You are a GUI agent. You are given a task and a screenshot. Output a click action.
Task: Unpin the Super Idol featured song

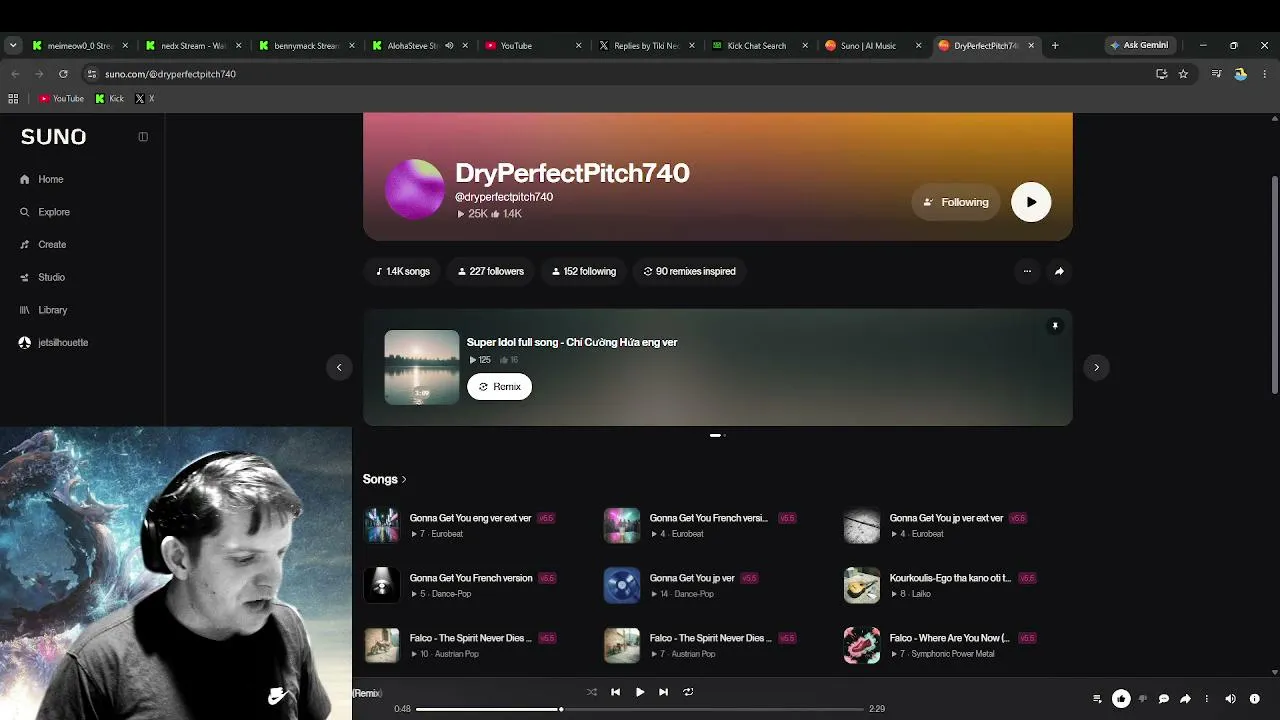point(1054,326)
